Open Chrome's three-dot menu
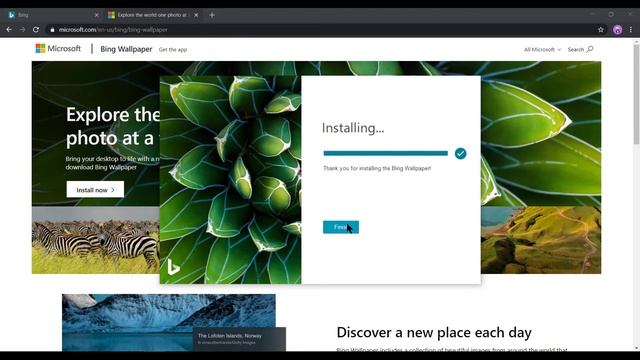 631,30
